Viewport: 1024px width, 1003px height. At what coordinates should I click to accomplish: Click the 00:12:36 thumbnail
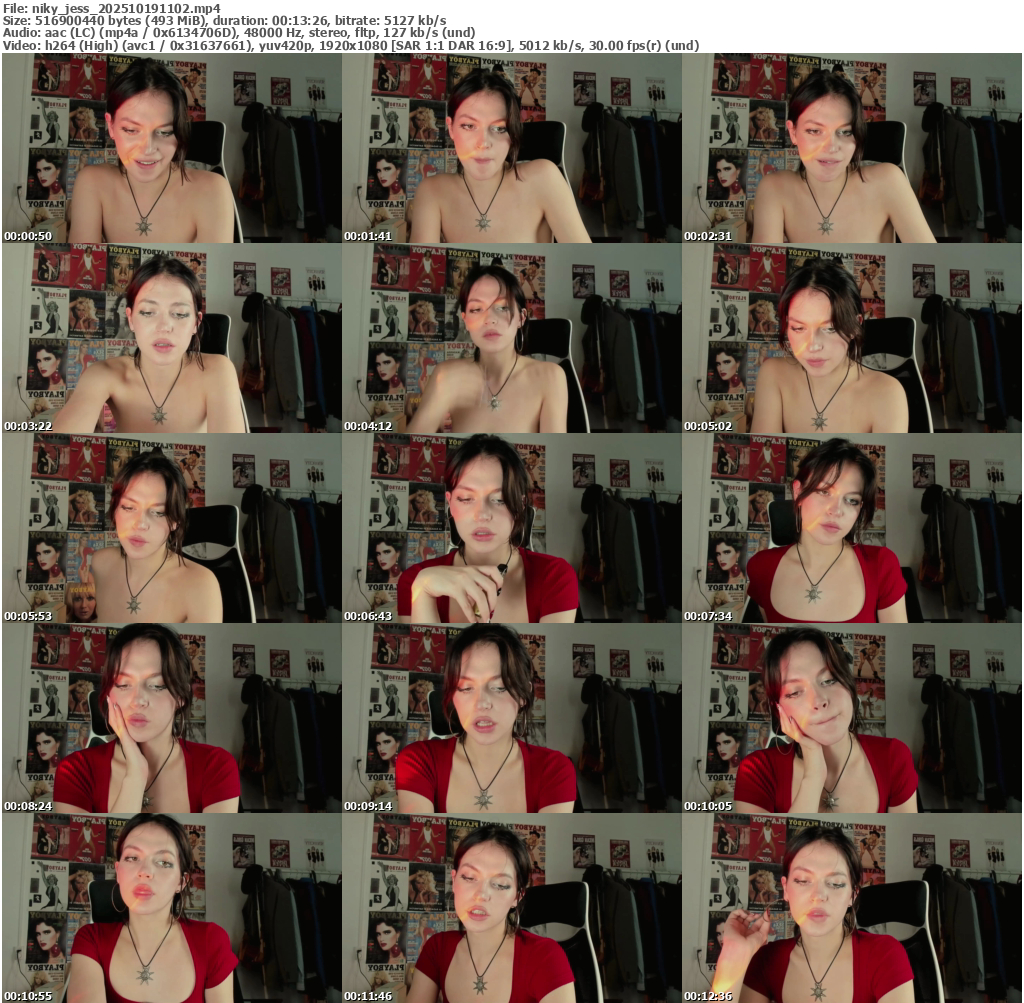point(852,908)
